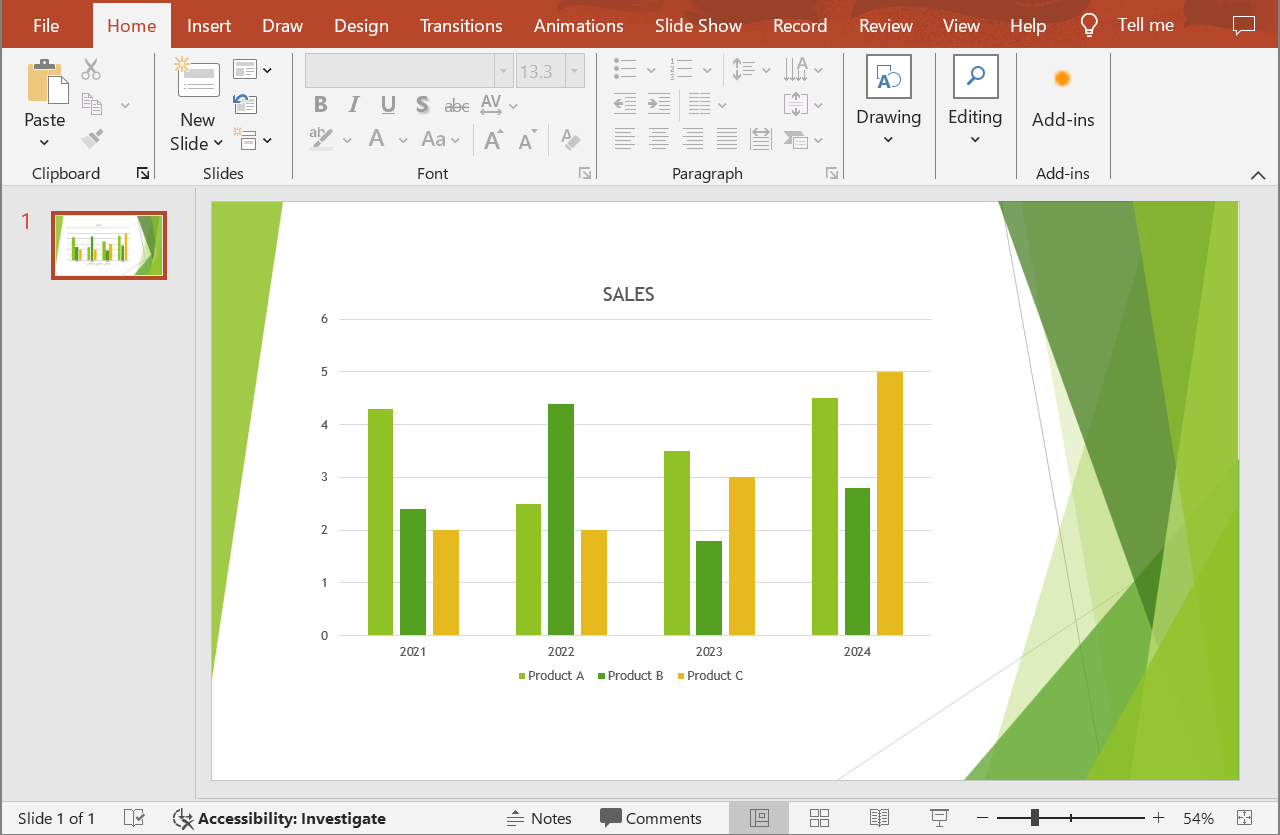This screenshot has height=835, width=1280.
Task: Open the Slide Show menu
Action: [698, 25]
